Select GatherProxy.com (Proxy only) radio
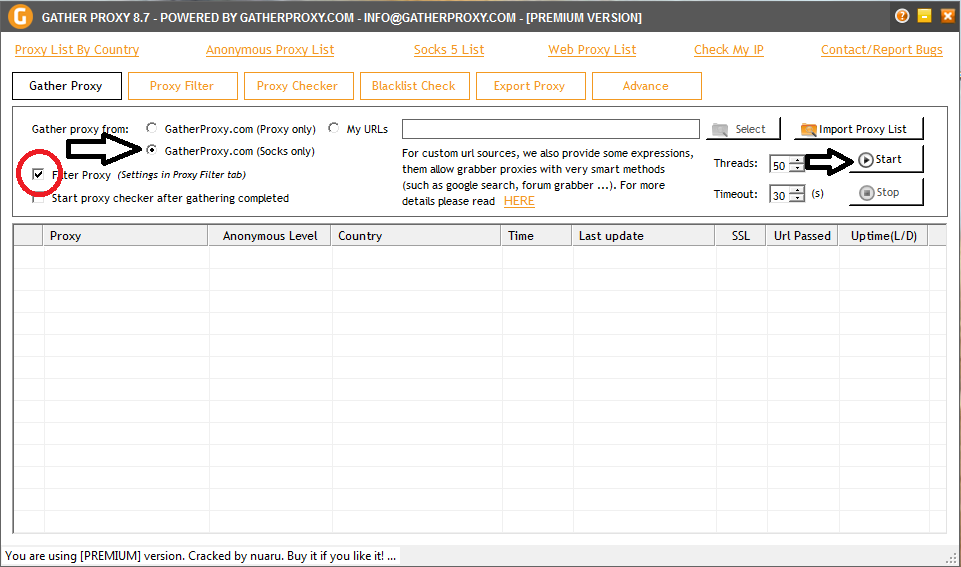This screenshot has height=567, width=961. tap(151, 128)
